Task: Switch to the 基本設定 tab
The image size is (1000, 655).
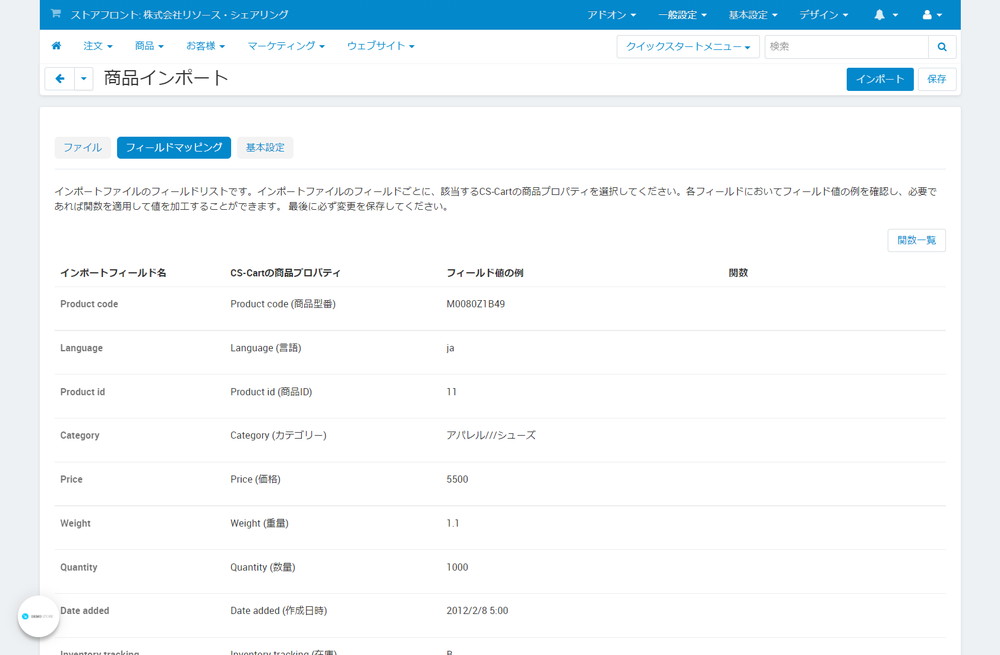Action: click(x=265, y=147)
